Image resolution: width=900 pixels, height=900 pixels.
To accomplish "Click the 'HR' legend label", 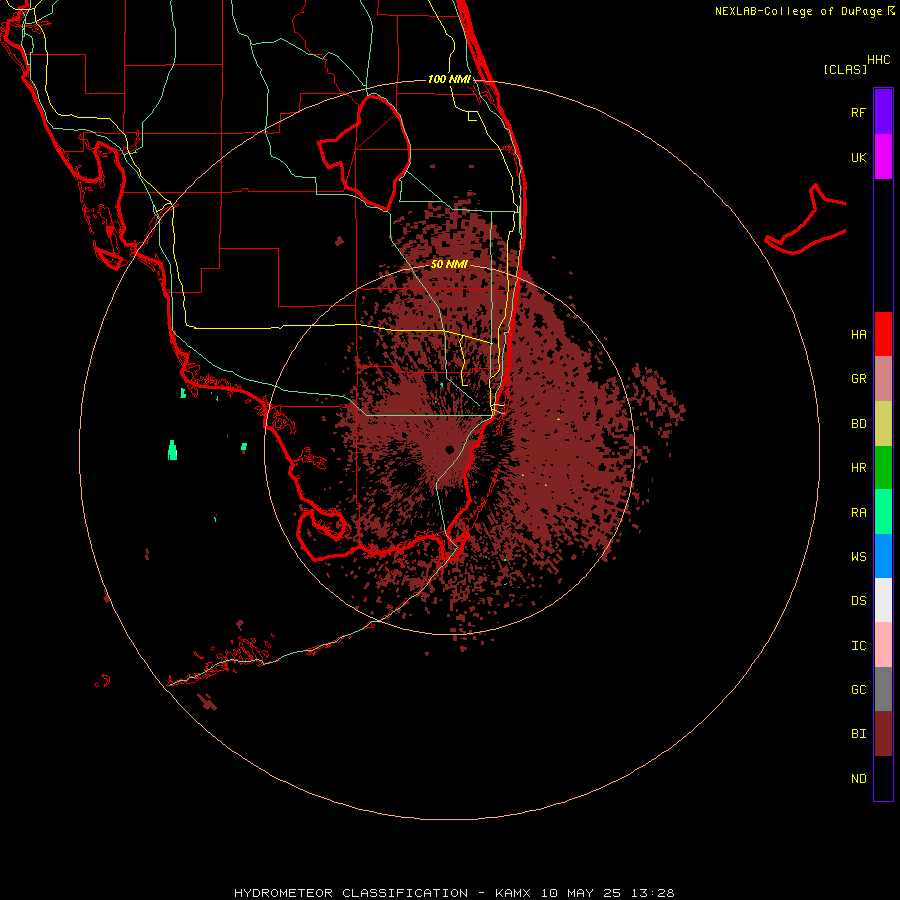I will click(858, 468).
